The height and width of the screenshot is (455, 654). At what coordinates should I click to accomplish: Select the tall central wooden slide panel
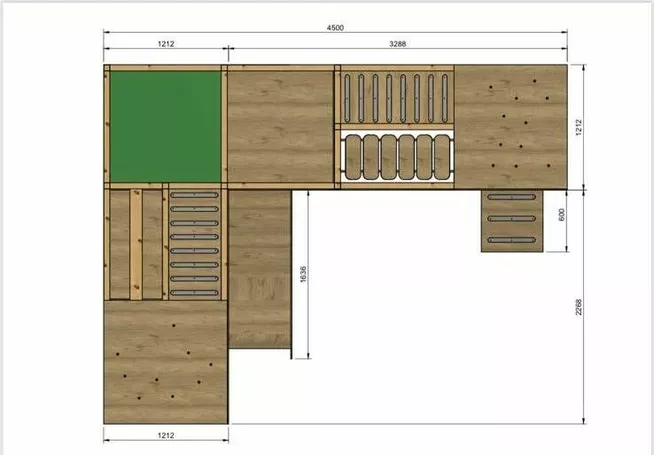coord(259,268)
